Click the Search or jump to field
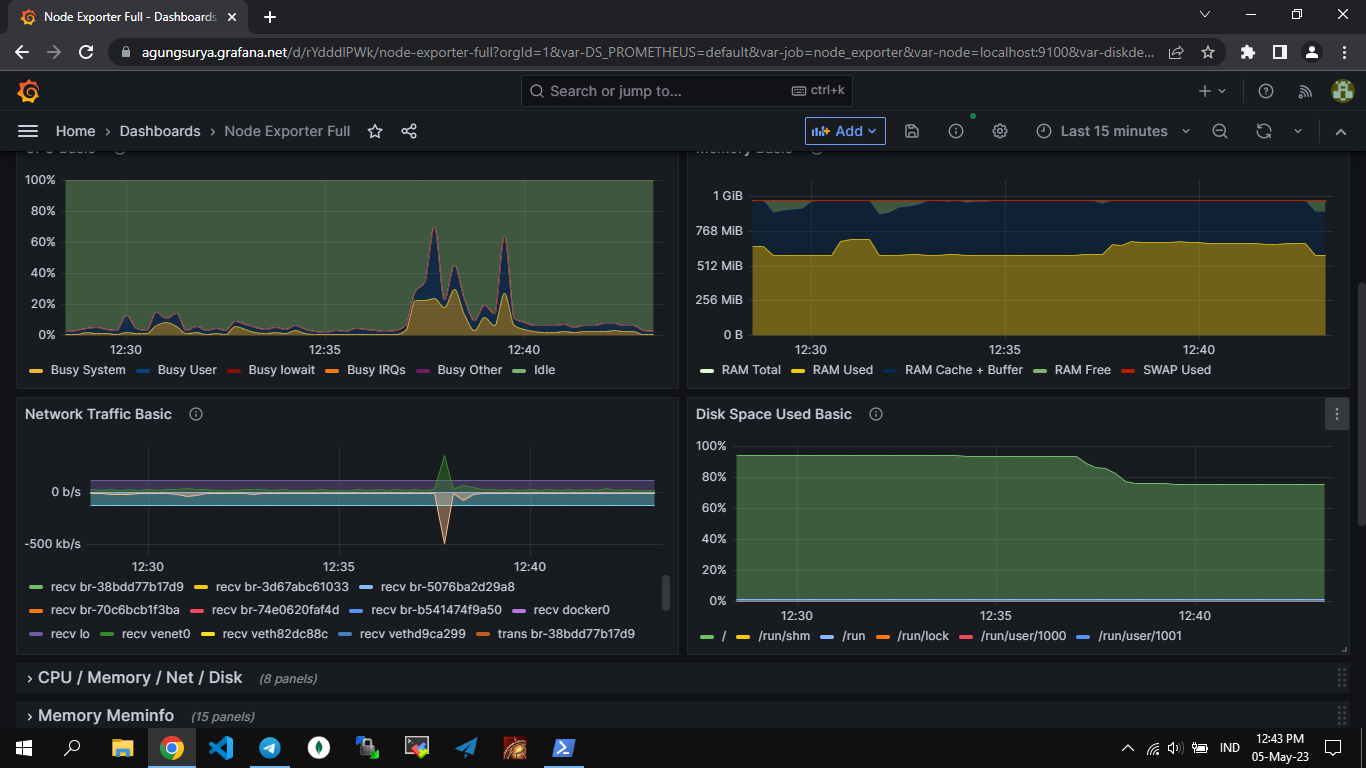 tap(686, 91)
